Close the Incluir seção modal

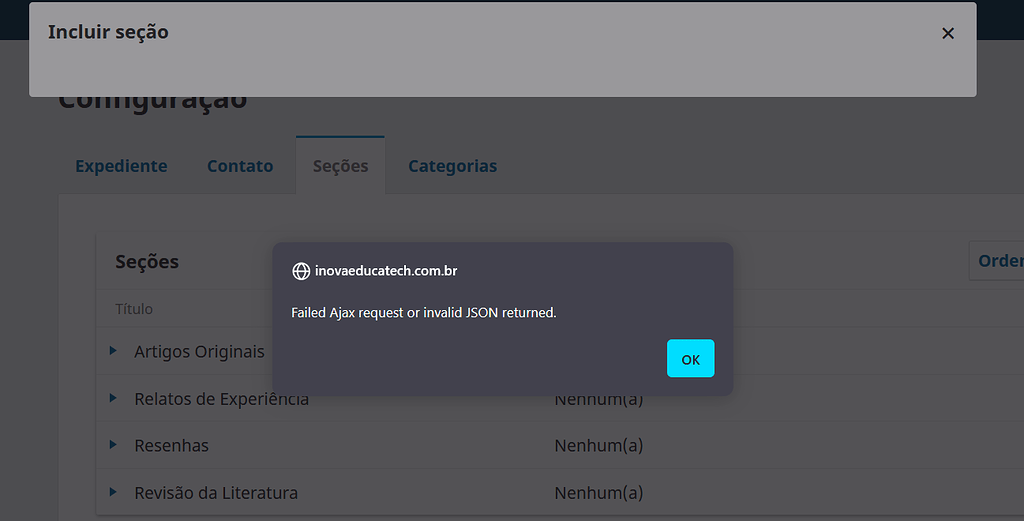click(947, 33)
